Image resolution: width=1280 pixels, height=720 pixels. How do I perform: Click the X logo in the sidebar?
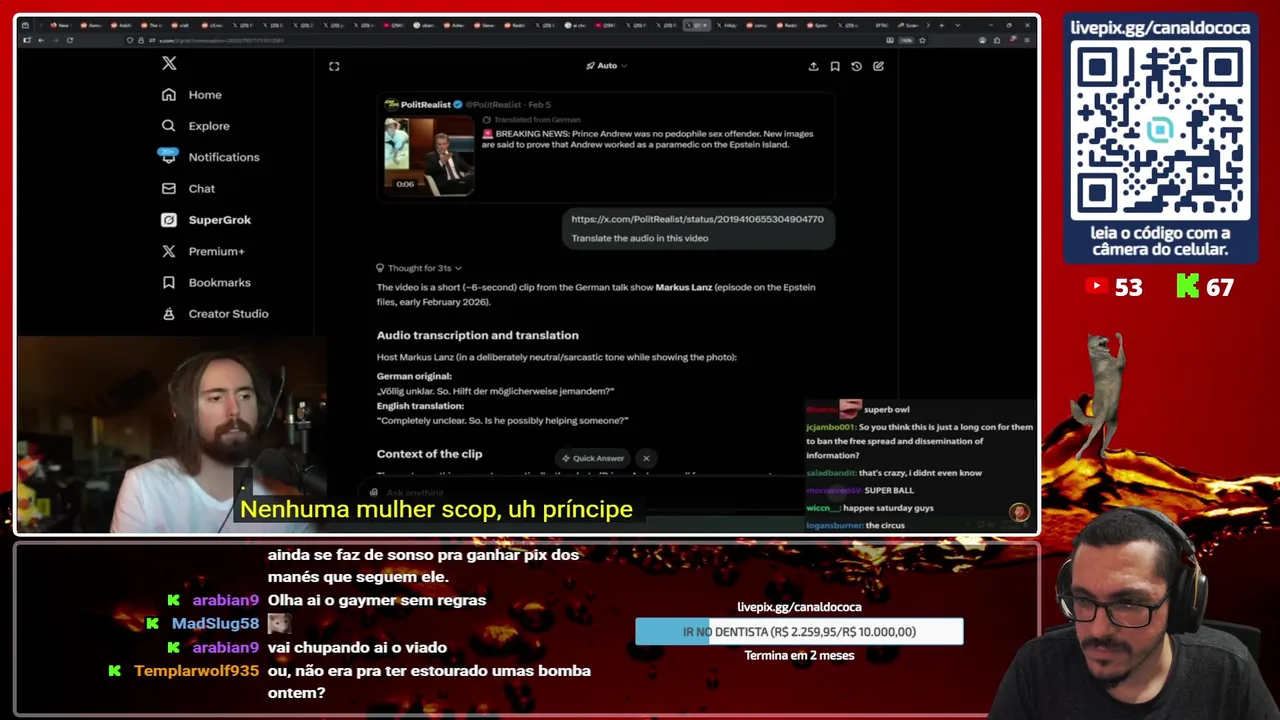[x=169, y=64]
